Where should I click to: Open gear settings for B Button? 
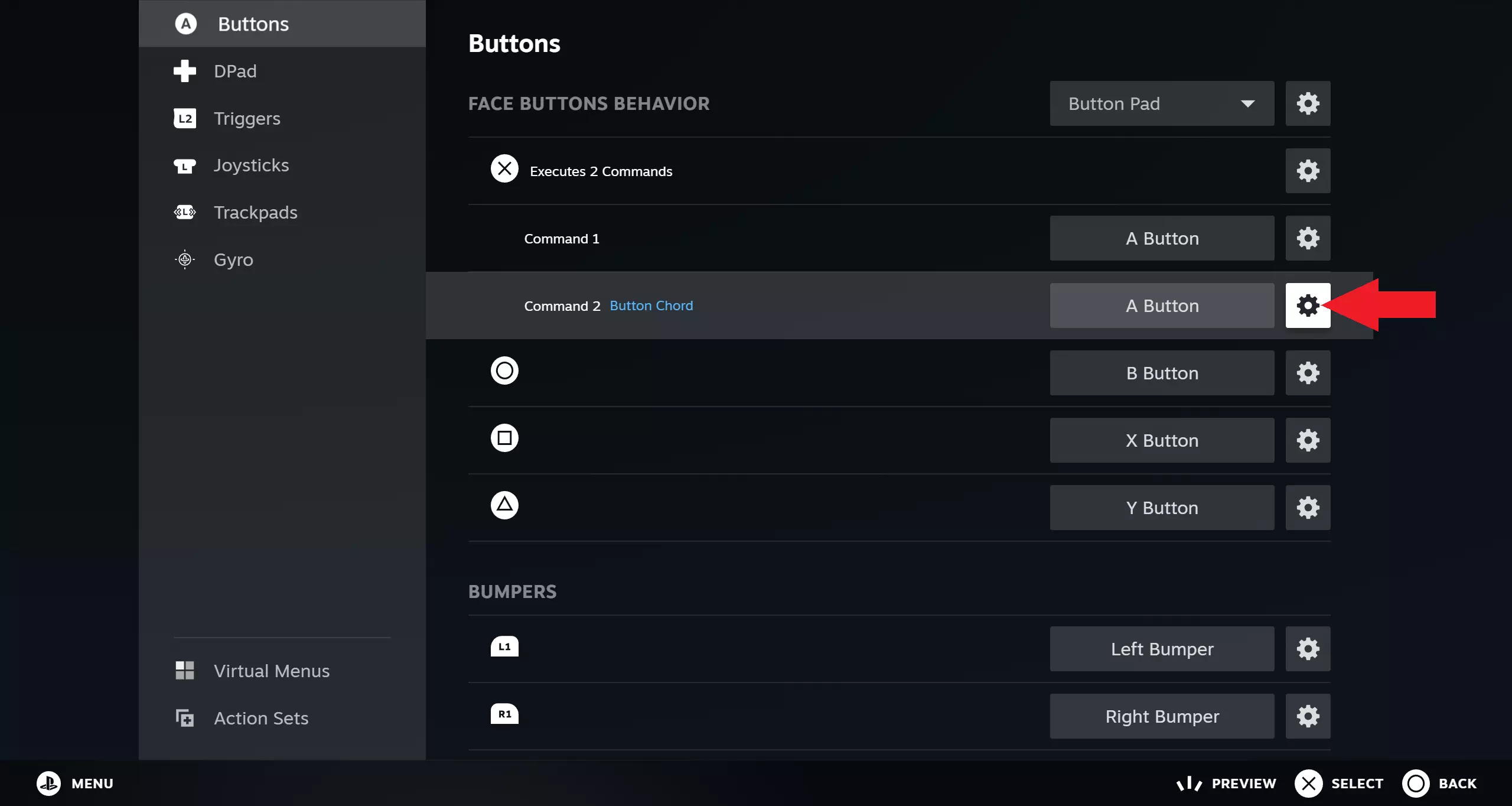coord(1308,373)
